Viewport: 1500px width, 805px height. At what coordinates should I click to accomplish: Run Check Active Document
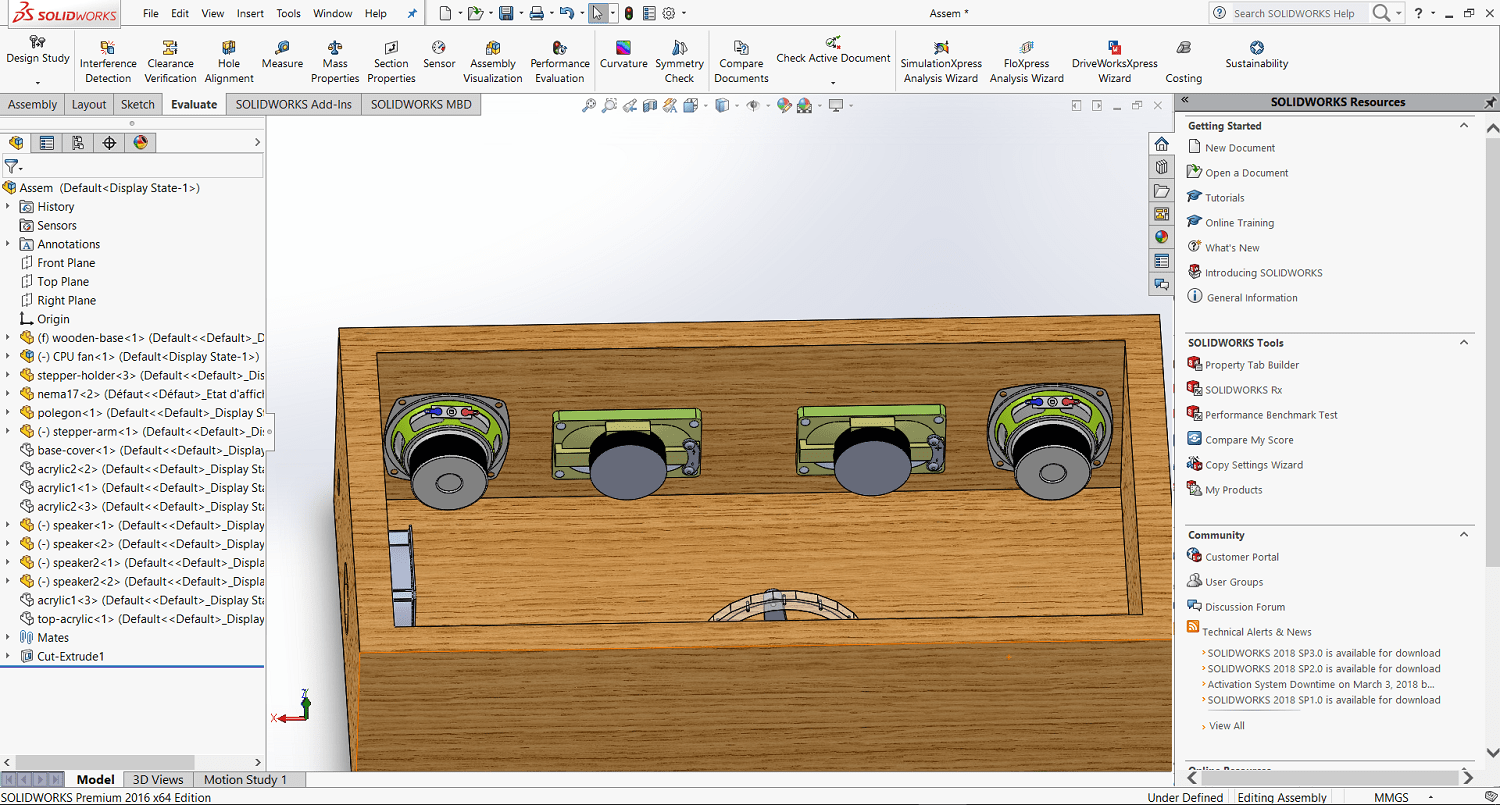[833, 50]
